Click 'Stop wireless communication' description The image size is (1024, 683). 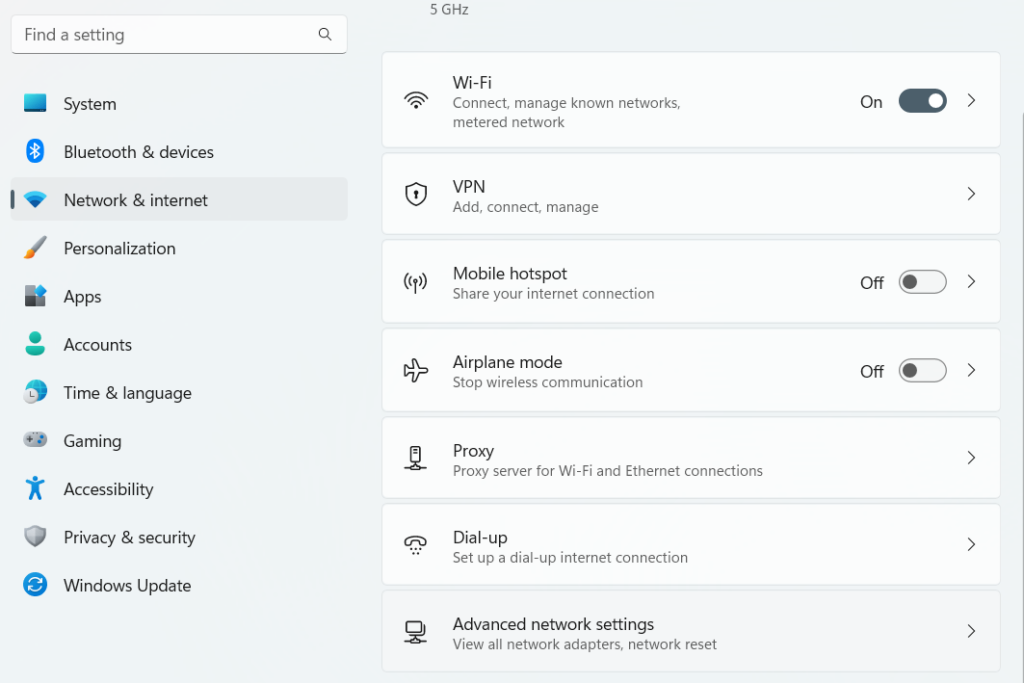click(x=547, y=382)
